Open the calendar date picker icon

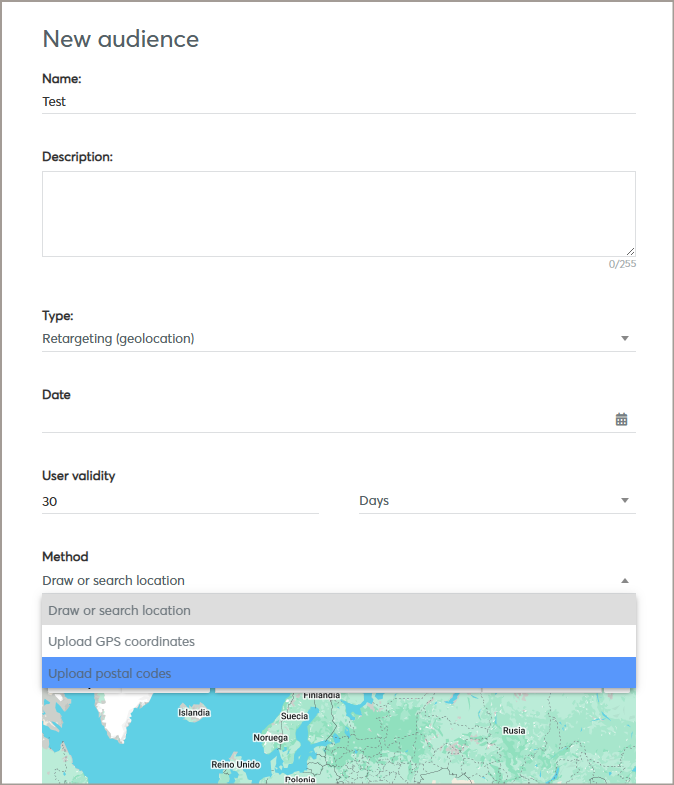click(x=621, y=420)
